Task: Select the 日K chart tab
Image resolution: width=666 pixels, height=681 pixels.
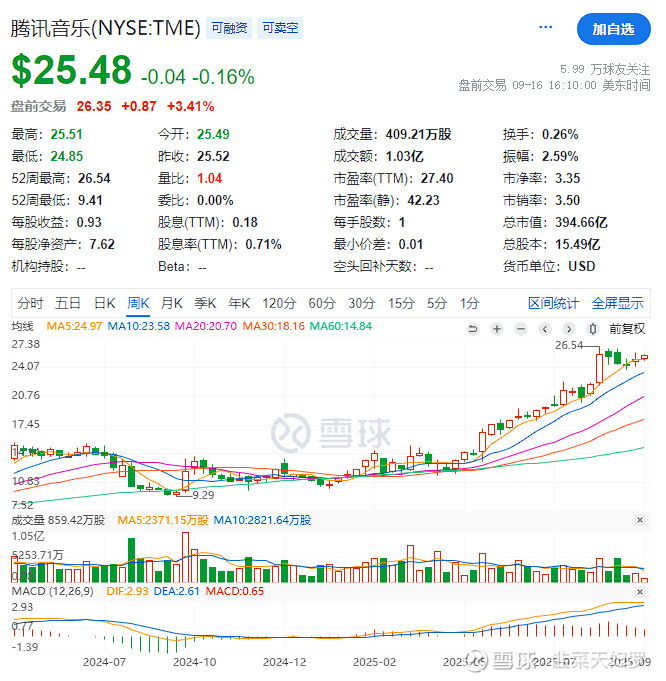Action: tap(104, 303)
